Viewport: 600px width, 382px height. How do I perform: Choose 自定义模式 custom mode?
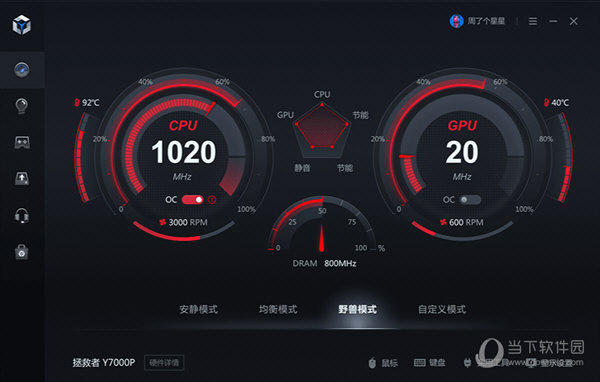[x=442, y=309]
